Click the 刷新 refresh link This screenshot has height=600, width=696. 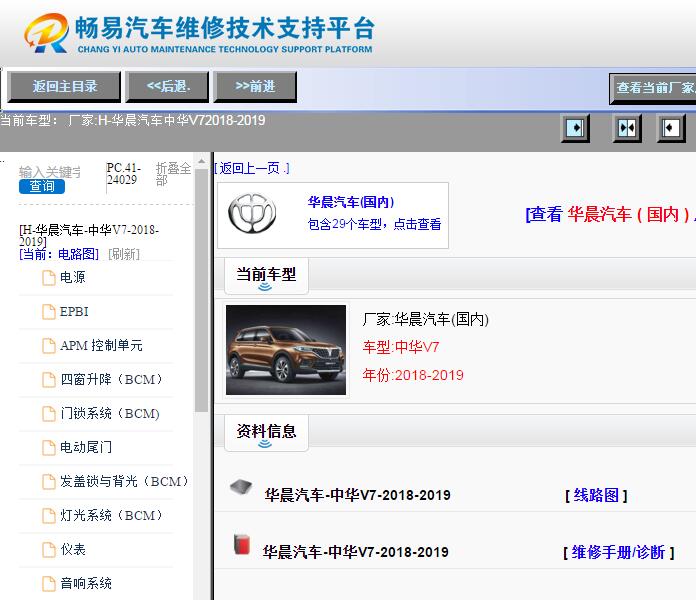[x=124, y=254]
